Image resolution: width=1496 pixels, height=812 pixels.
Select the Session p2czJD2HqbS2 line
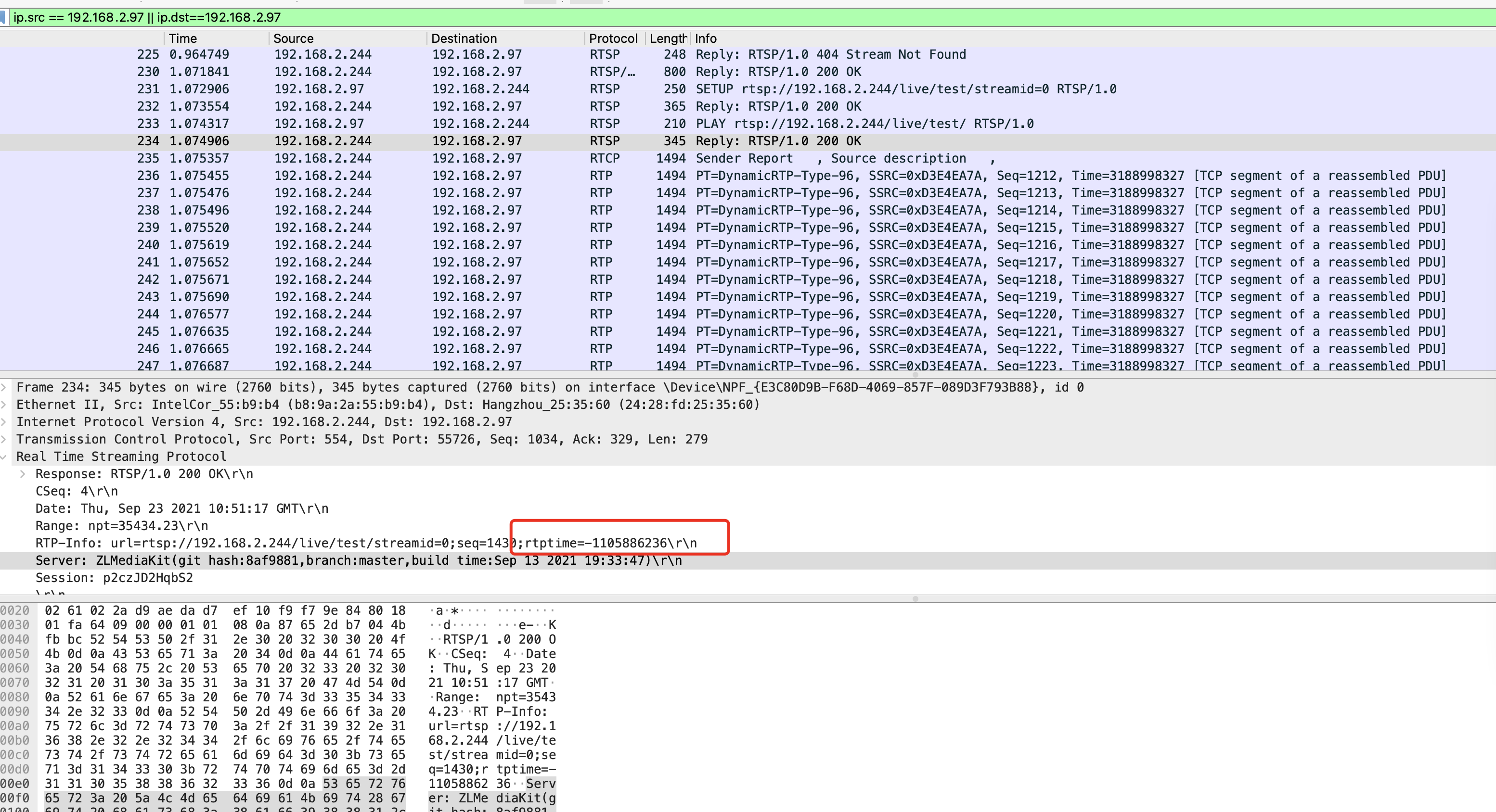coord(114,578)
